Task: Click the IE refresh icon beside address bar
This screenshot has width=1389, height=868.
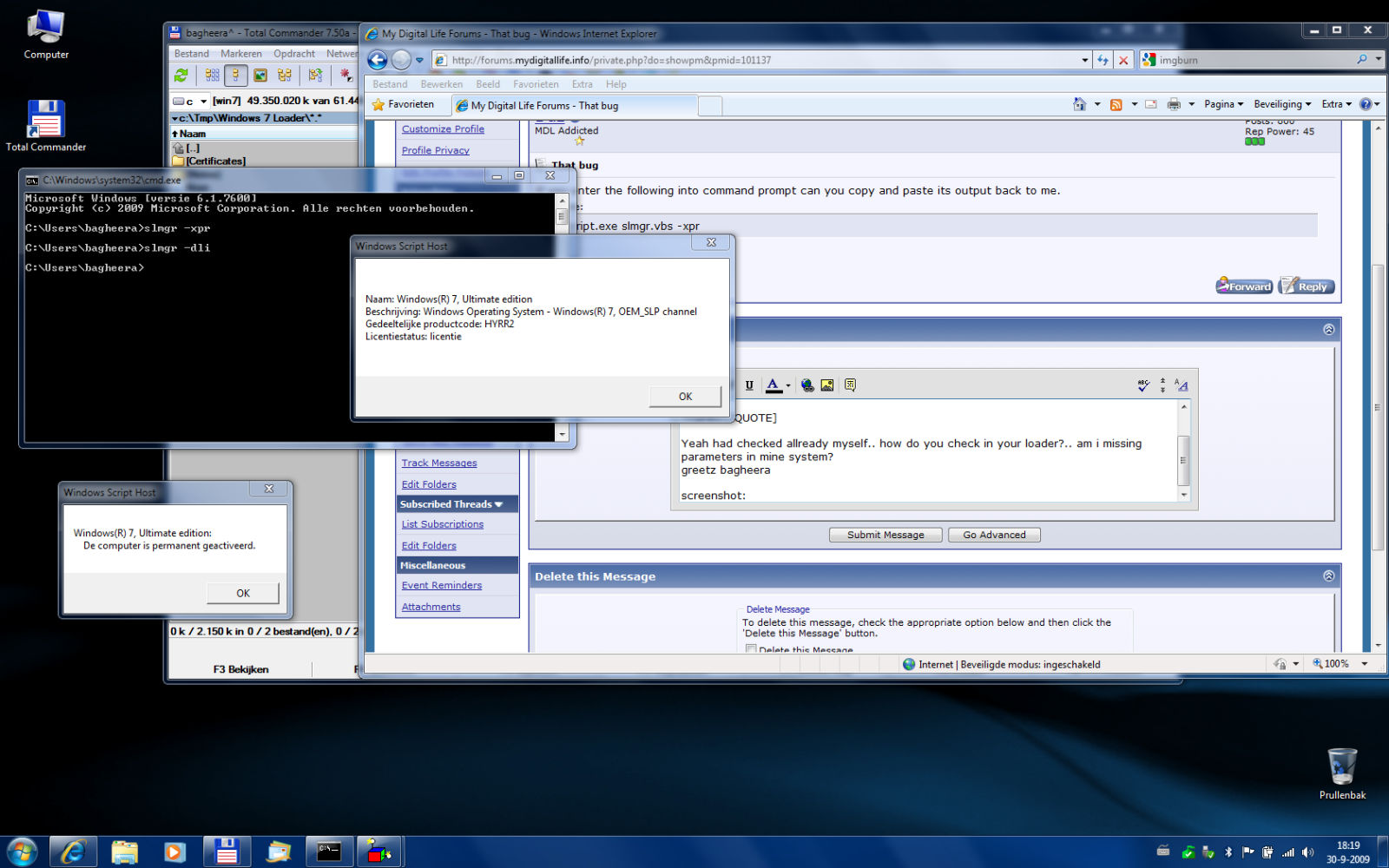Action: pyautogui.click(x=1103, y=60)
